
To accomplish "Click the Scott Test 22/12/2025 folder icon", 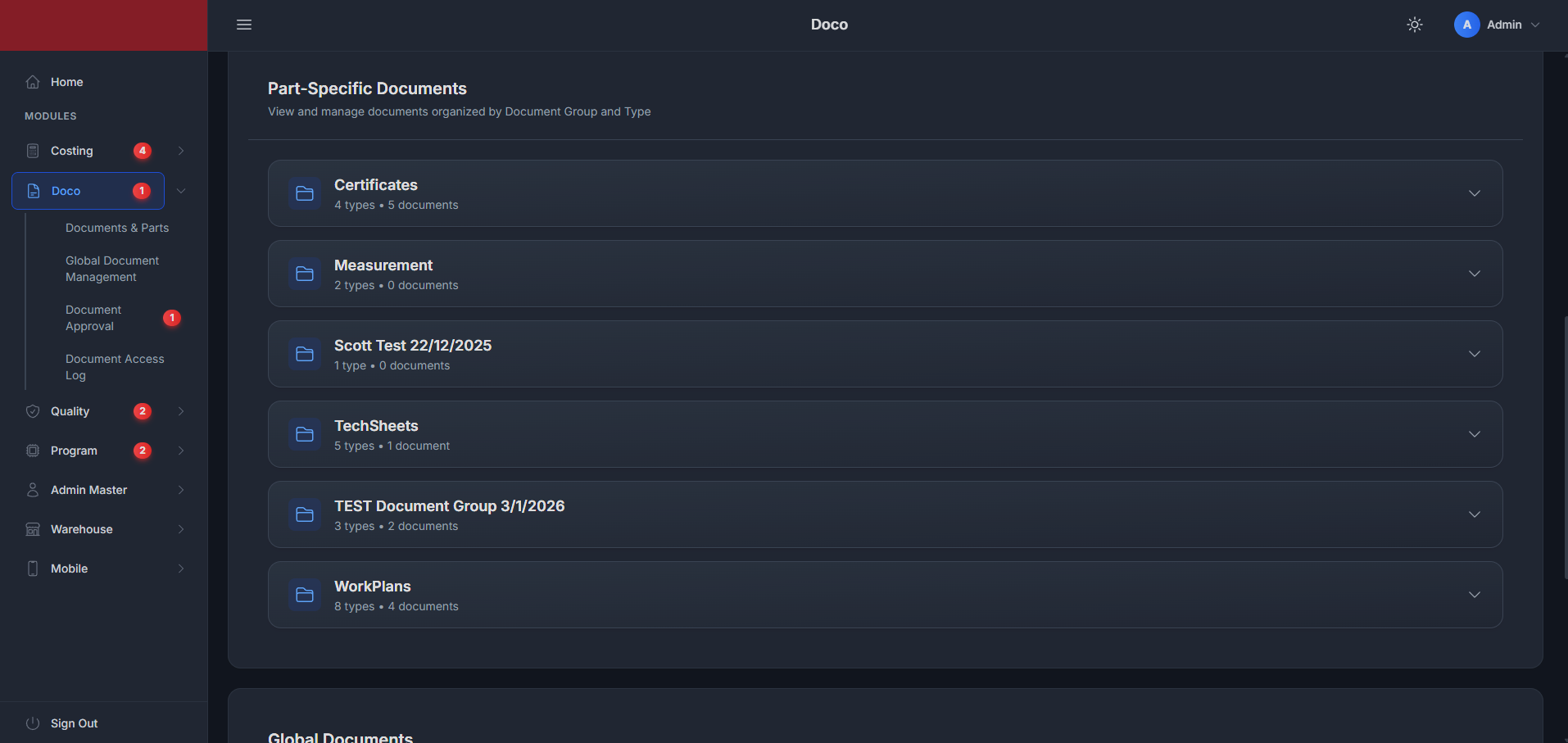I will tap(305, 354).
